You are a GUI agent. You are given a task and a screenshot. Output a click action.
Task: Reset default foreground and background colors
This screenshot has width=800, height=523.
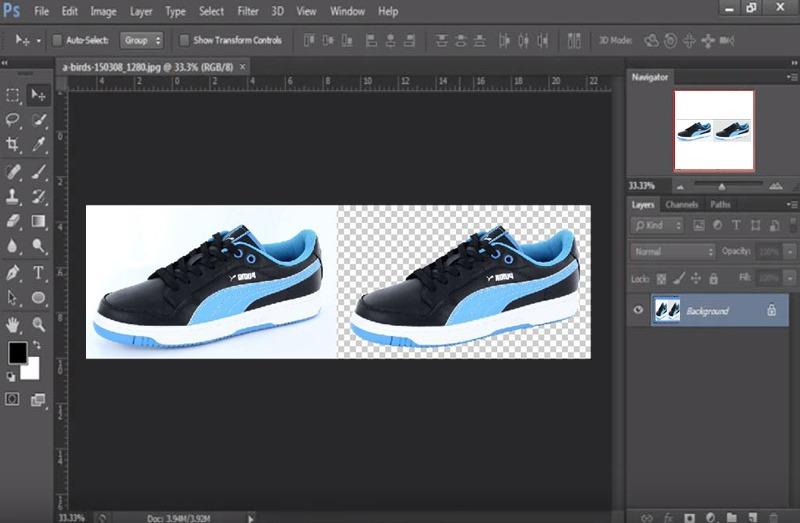pyautogui.click(x=11, y=377)
